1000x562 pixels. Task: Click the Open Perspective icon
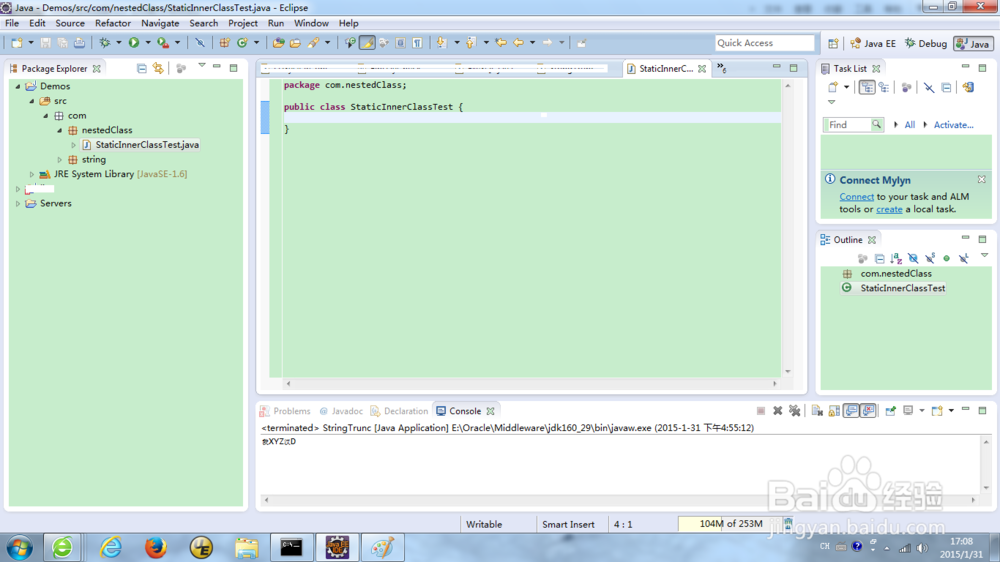click(833, 43)
